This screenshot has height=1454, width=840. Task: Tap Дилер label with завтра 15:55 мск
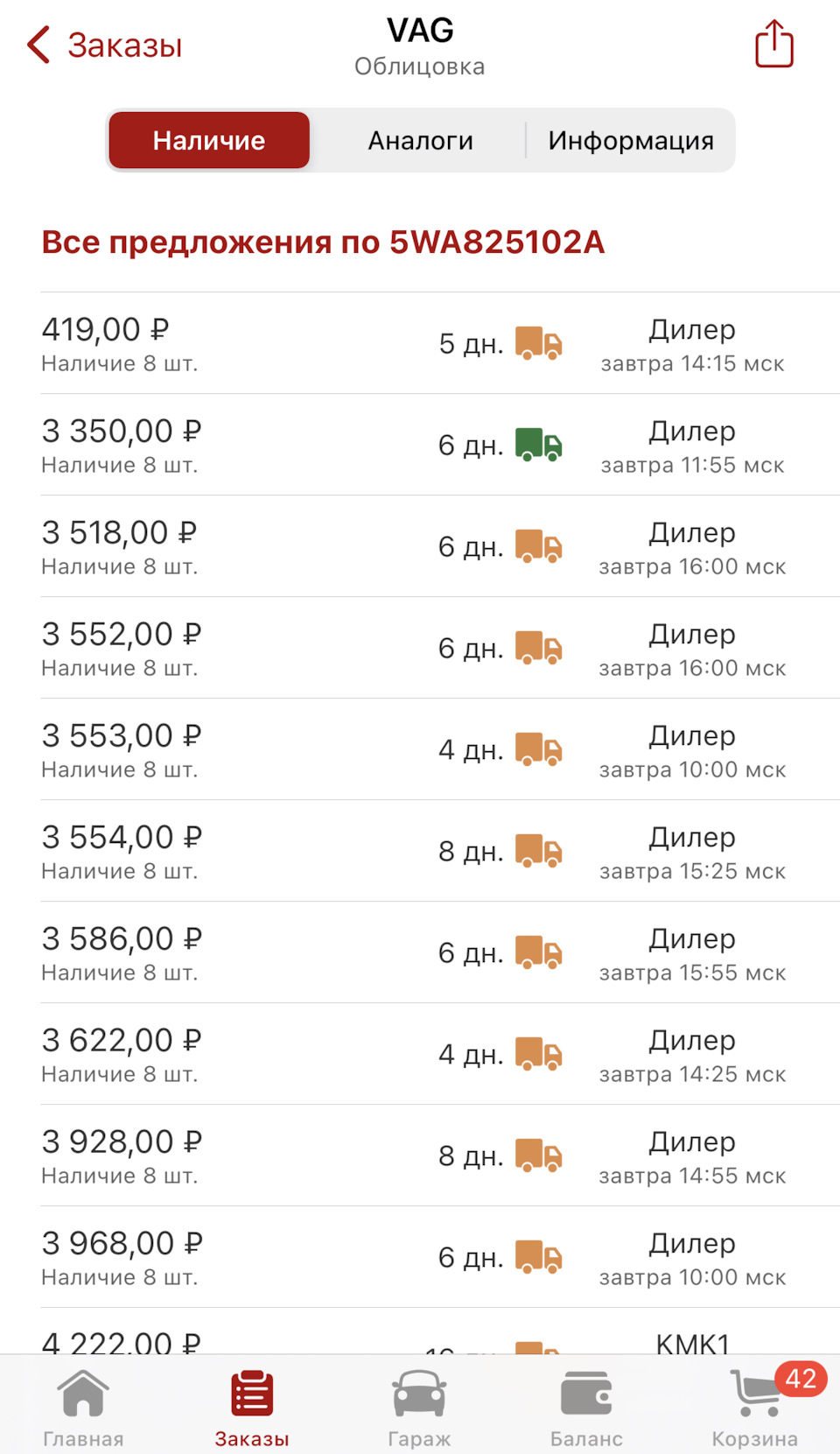coord(692,939)
